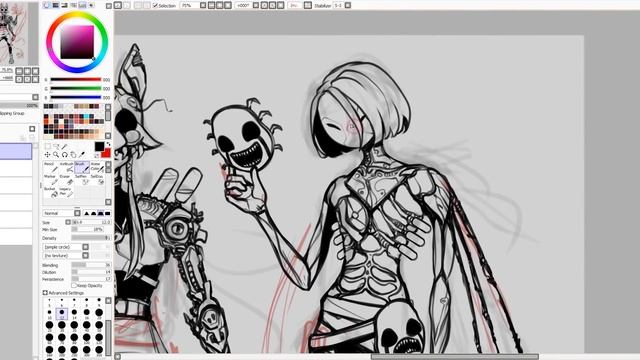The image size is (640, 360).
Task: Open the brush Size multiplier dropdown
Action: (68, 222)
